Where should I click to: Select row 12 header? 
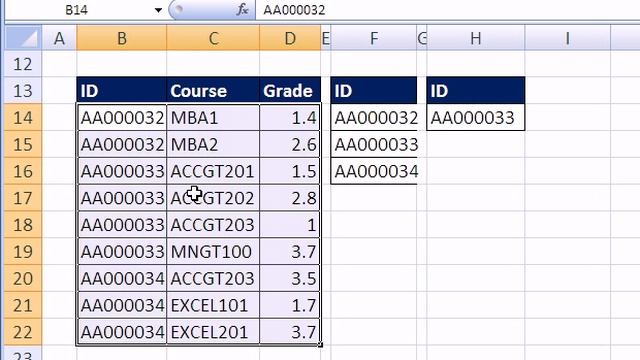click(x=23, y=64)
